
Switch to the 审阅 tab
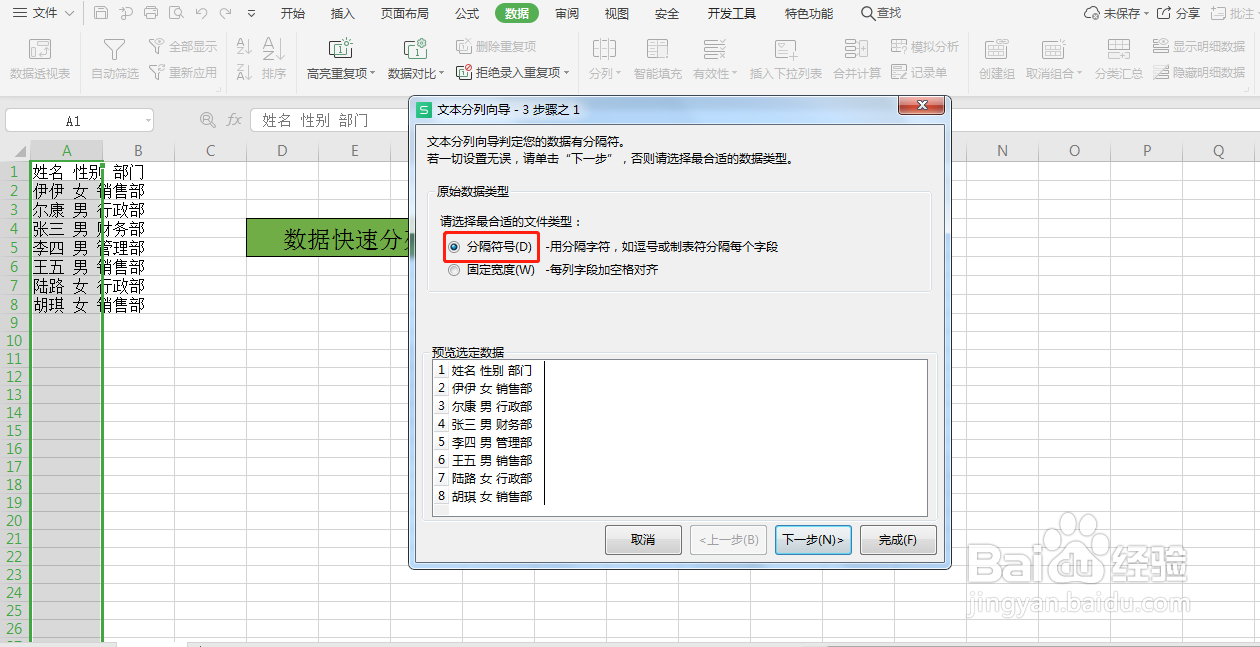point(567,13)
